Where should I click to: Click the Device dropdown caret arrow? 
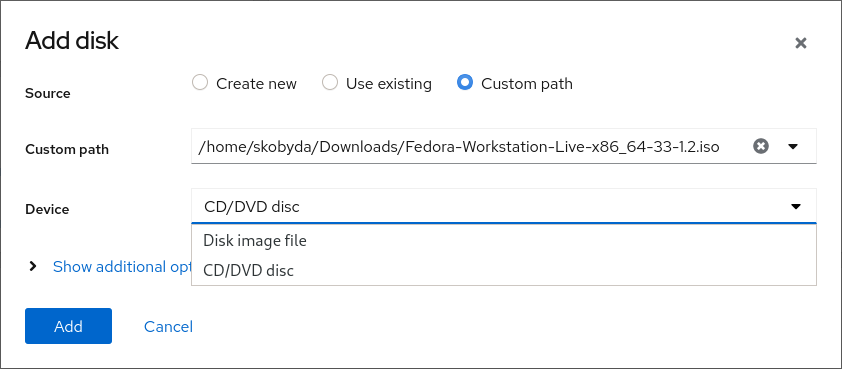coord(796,206)
